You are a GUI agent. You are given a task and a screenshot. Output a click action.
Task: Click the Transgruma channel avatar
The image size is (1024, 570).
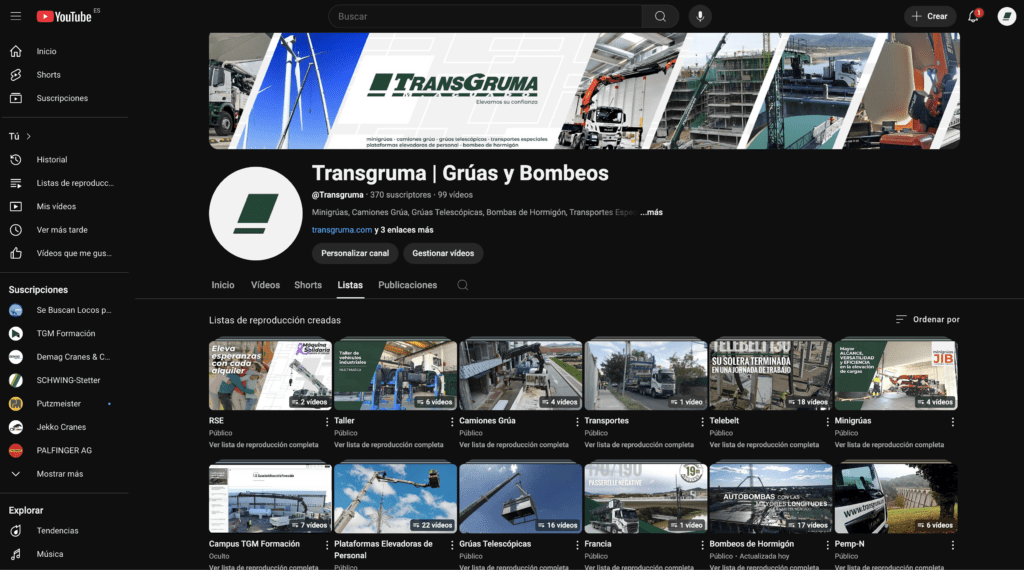tap(255, 214)
